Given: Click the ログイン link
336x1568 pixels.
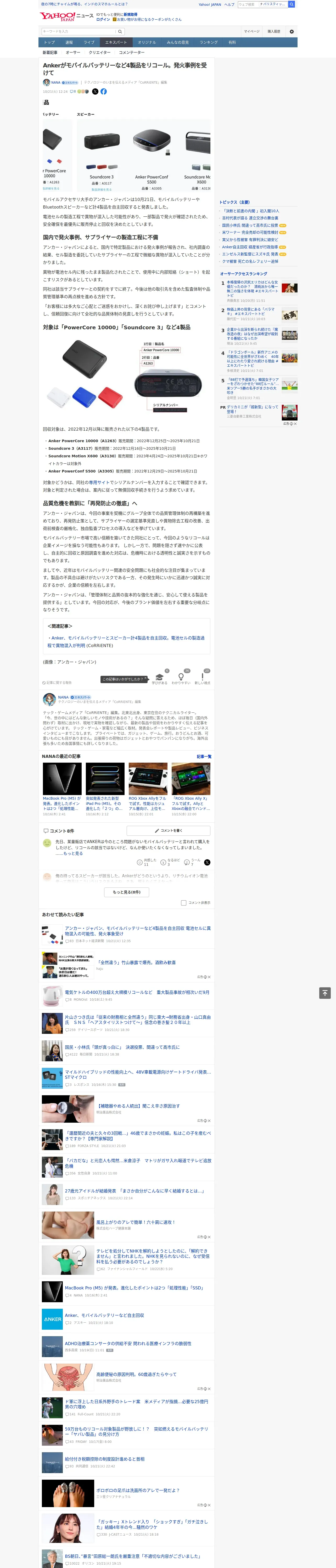Looking at the screenshot, I should 103,20.
